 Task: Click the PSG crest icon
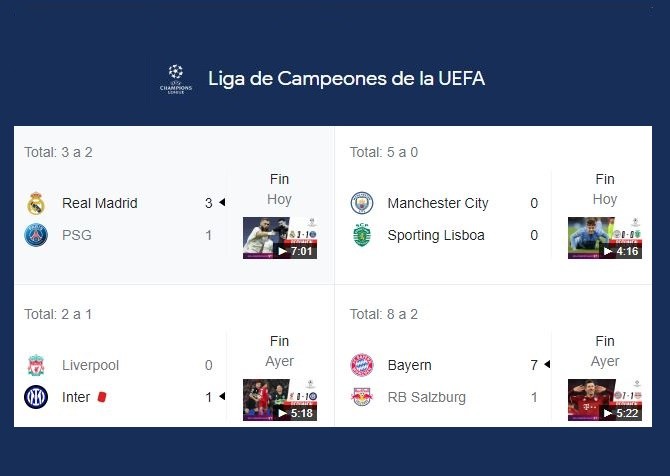36,235
